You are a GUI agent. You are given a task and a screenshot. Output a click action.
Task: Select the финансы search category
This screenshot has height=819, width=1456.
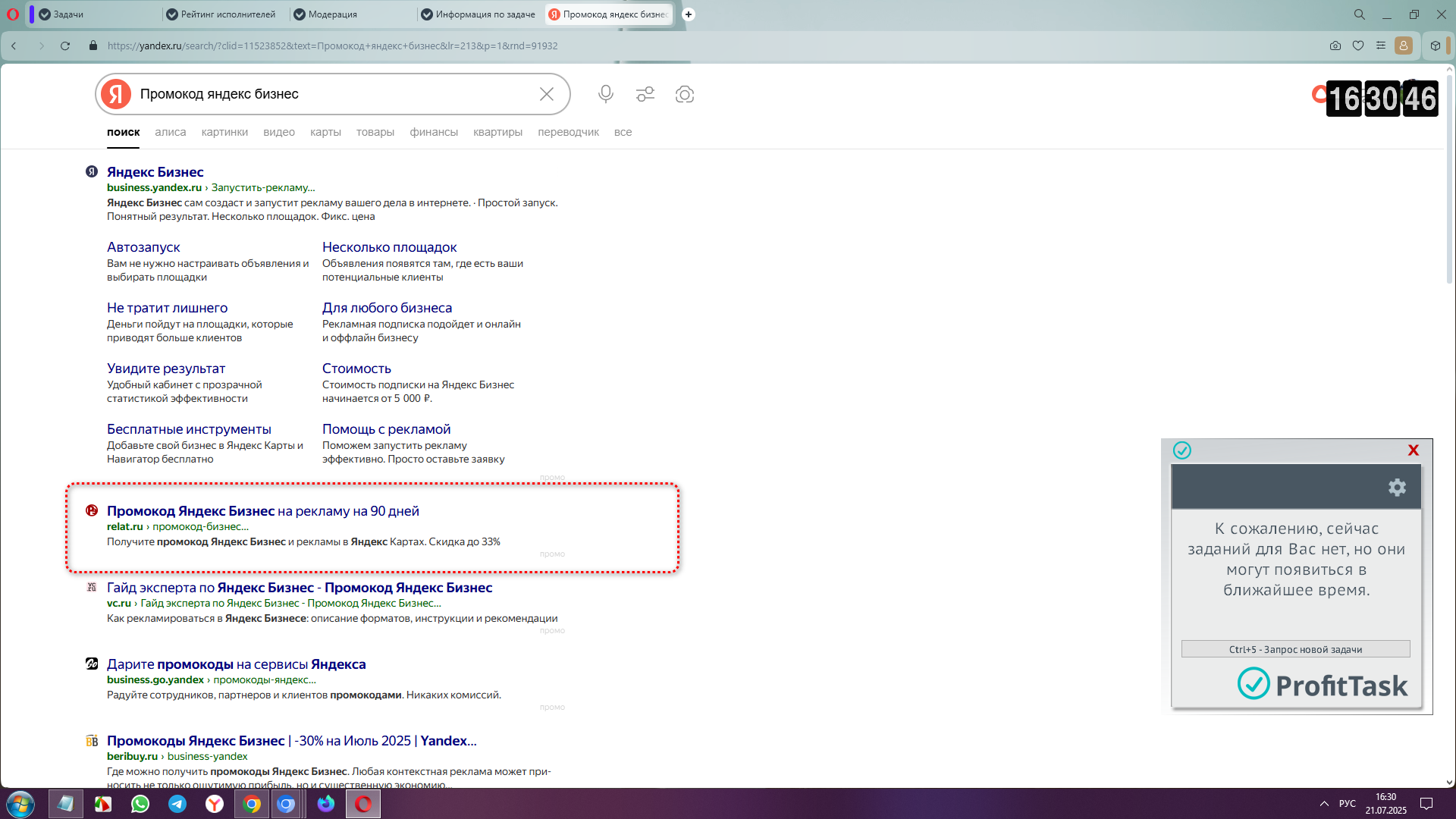[x=434, y=132]
